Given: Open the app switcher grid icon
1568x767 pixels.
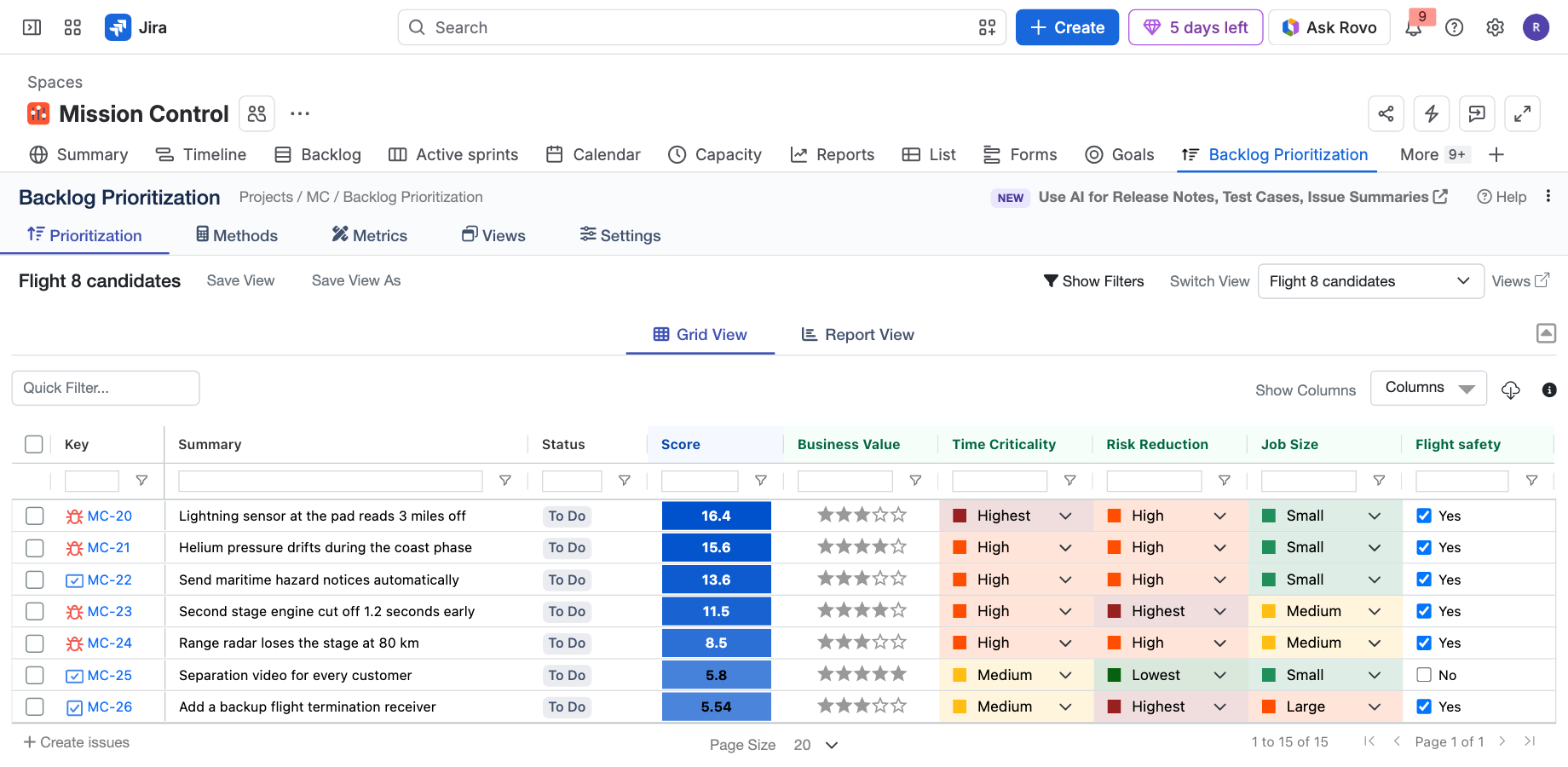Looking at the screenshot, I should pyautogui.click(x=72, y=27).
